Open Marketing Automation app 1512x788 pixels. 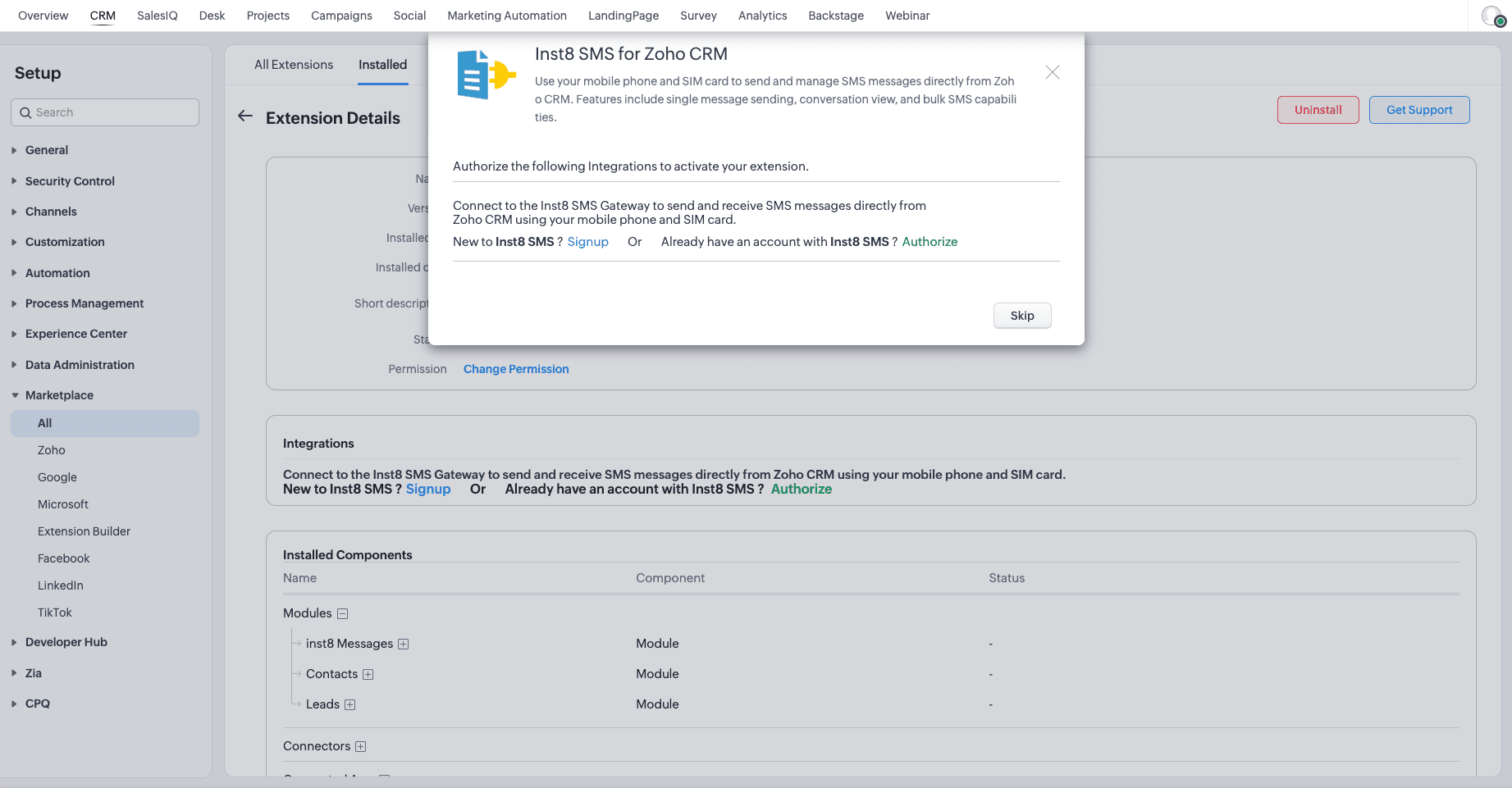(x=507, y=16)
